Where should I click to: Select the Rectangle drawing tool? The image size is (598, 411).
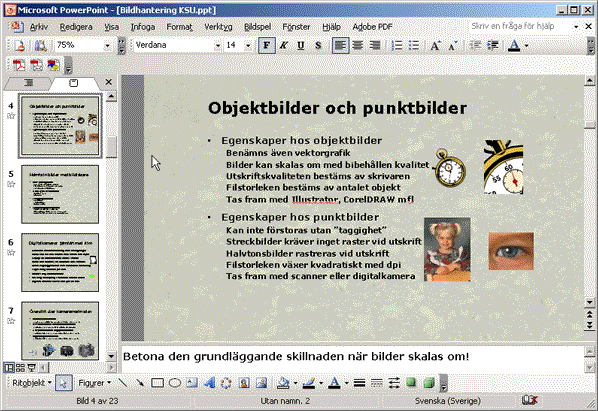coord(157,383)
